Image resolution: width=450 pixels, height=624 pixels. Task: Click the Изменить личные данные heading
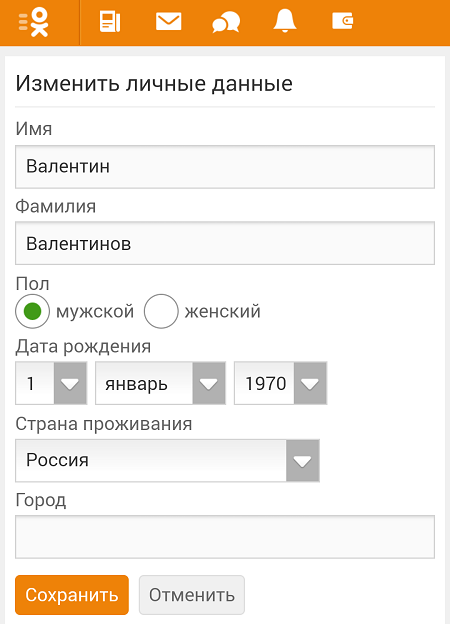[154, 84]
